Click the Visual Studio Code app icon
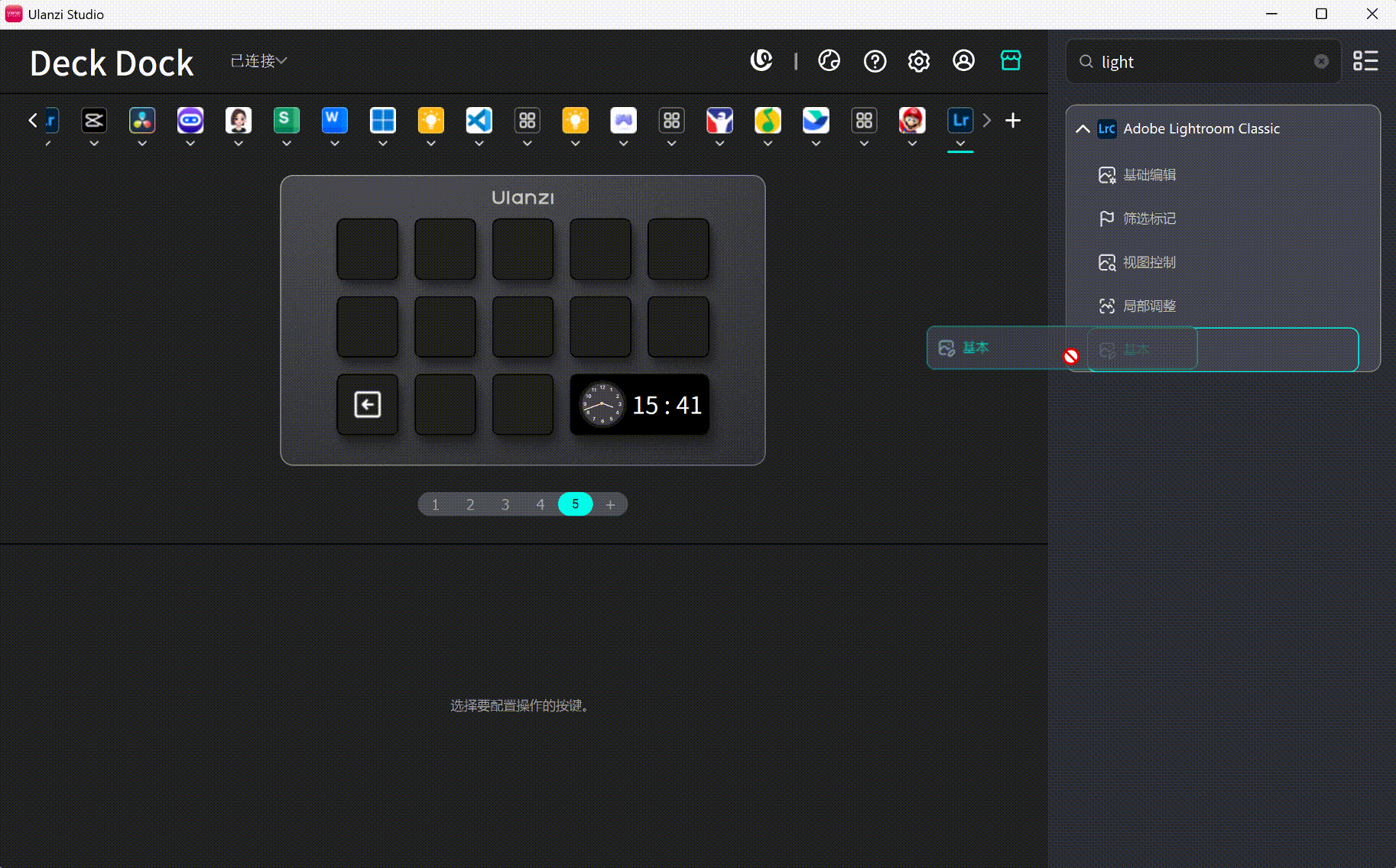1396x868 pixels. pos(479,120)
